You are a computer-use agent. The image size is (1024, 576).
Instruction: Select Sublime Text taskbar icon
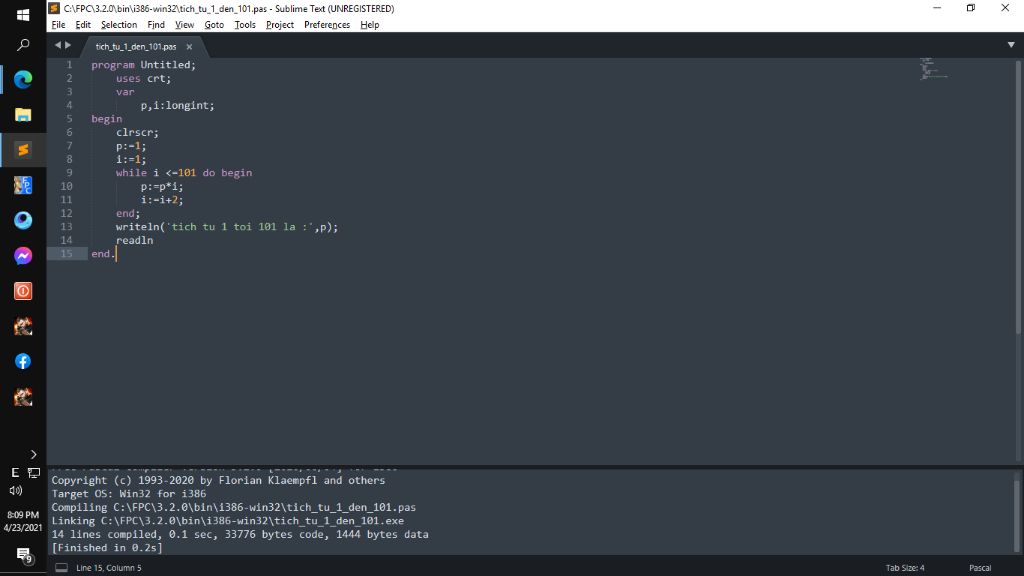click(x=23, y=150)
